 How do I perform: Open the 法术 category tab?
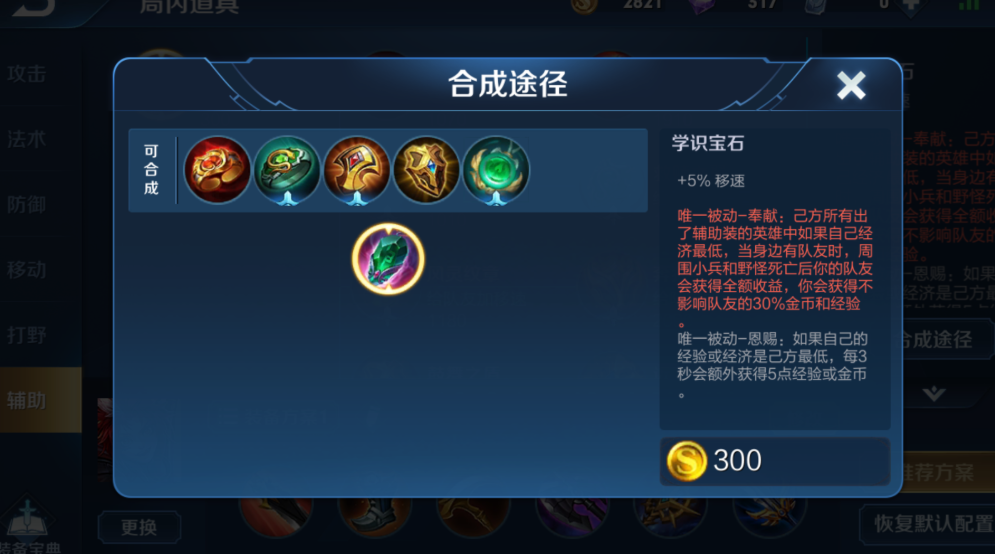[27, 139]
